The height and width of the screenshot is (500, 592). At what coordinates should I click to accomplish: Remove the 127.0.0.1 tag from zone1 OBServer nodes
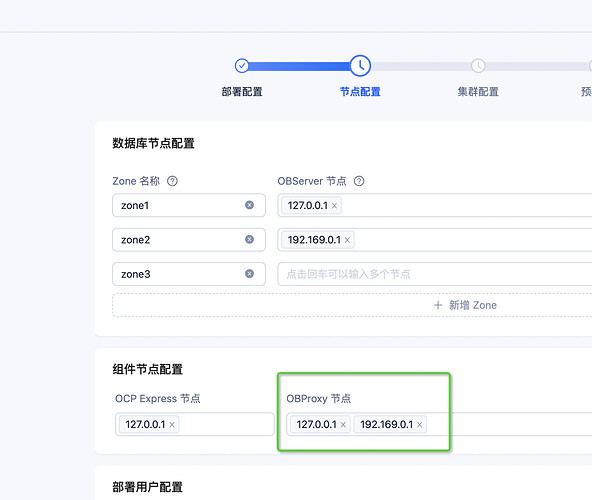coord(334,206)
